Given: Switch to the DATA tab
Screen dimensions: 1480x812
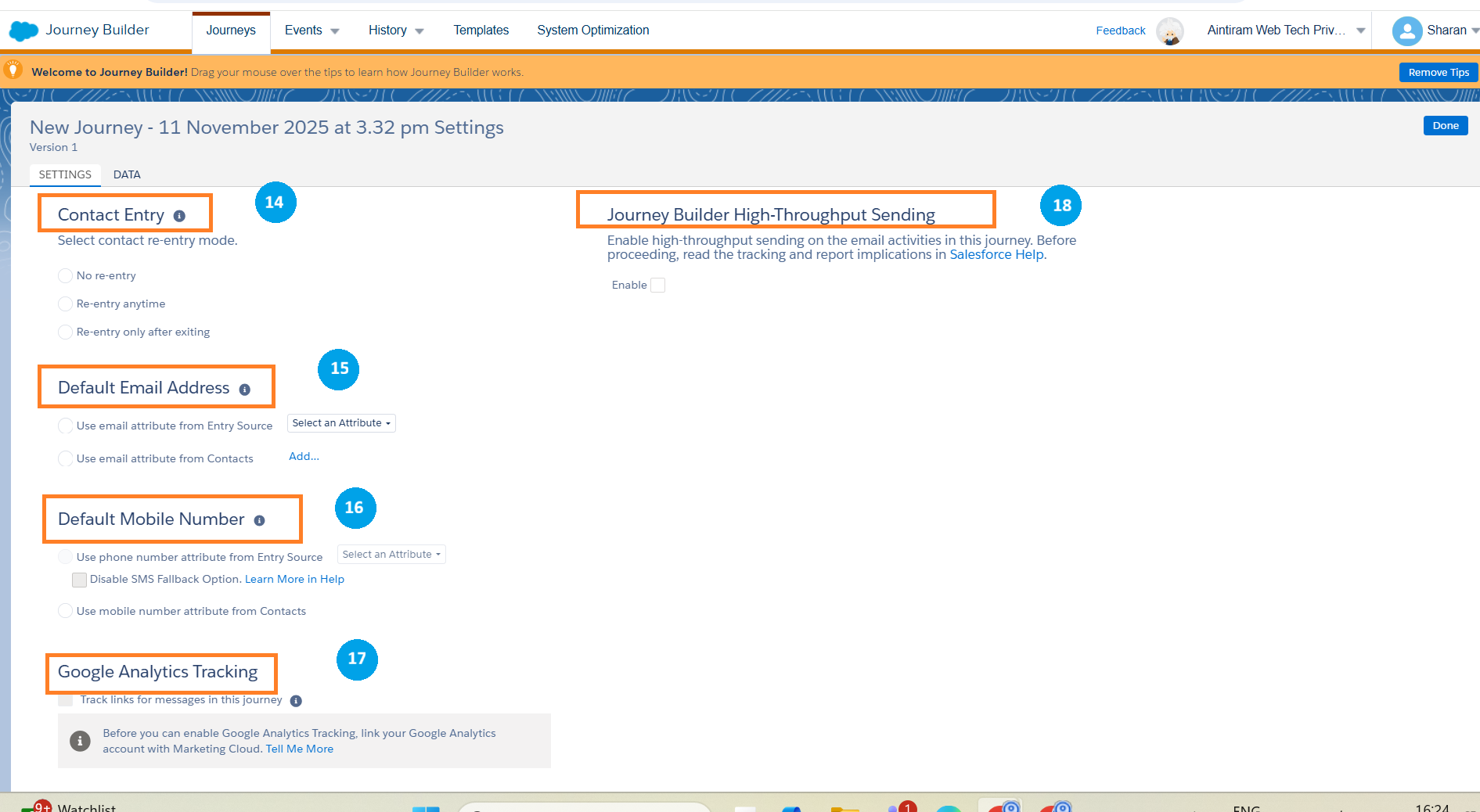Looking at the screenshot, I should click(127, 174).
